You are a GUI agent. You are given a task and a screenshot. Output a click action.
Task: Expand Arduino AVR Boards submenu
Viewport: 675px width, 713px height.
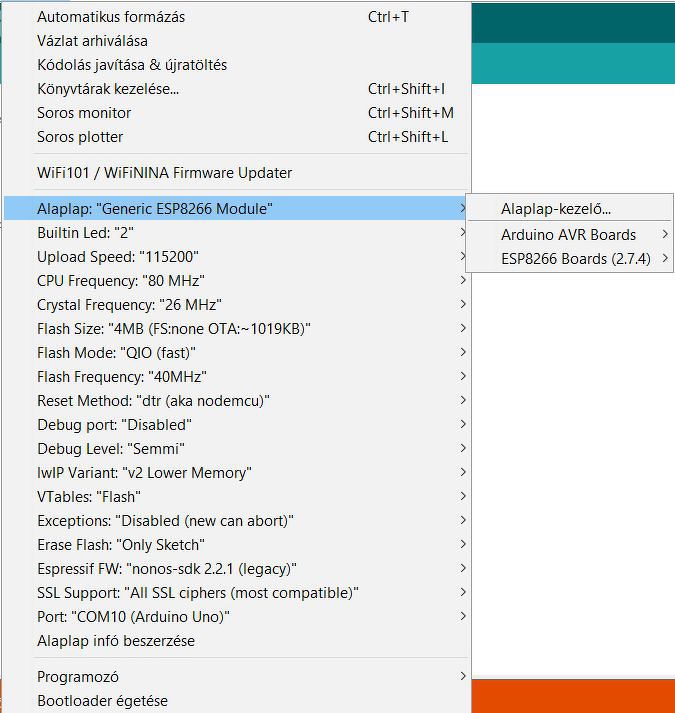click(568, 235)
